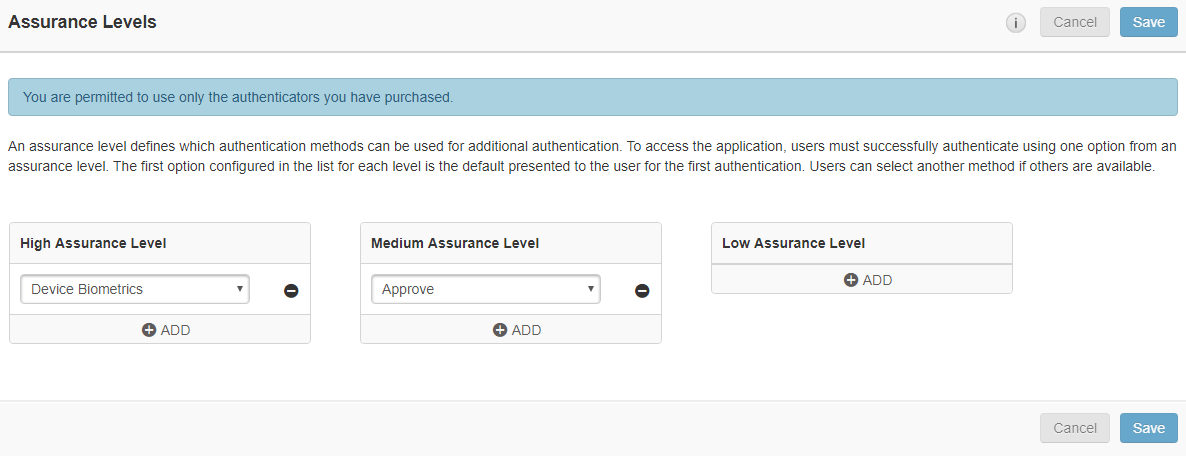Click the arrow on Device Biometrics selector
Image resolution: width=1186 pixels, height=456 pixels.
(x=240, y=289)
